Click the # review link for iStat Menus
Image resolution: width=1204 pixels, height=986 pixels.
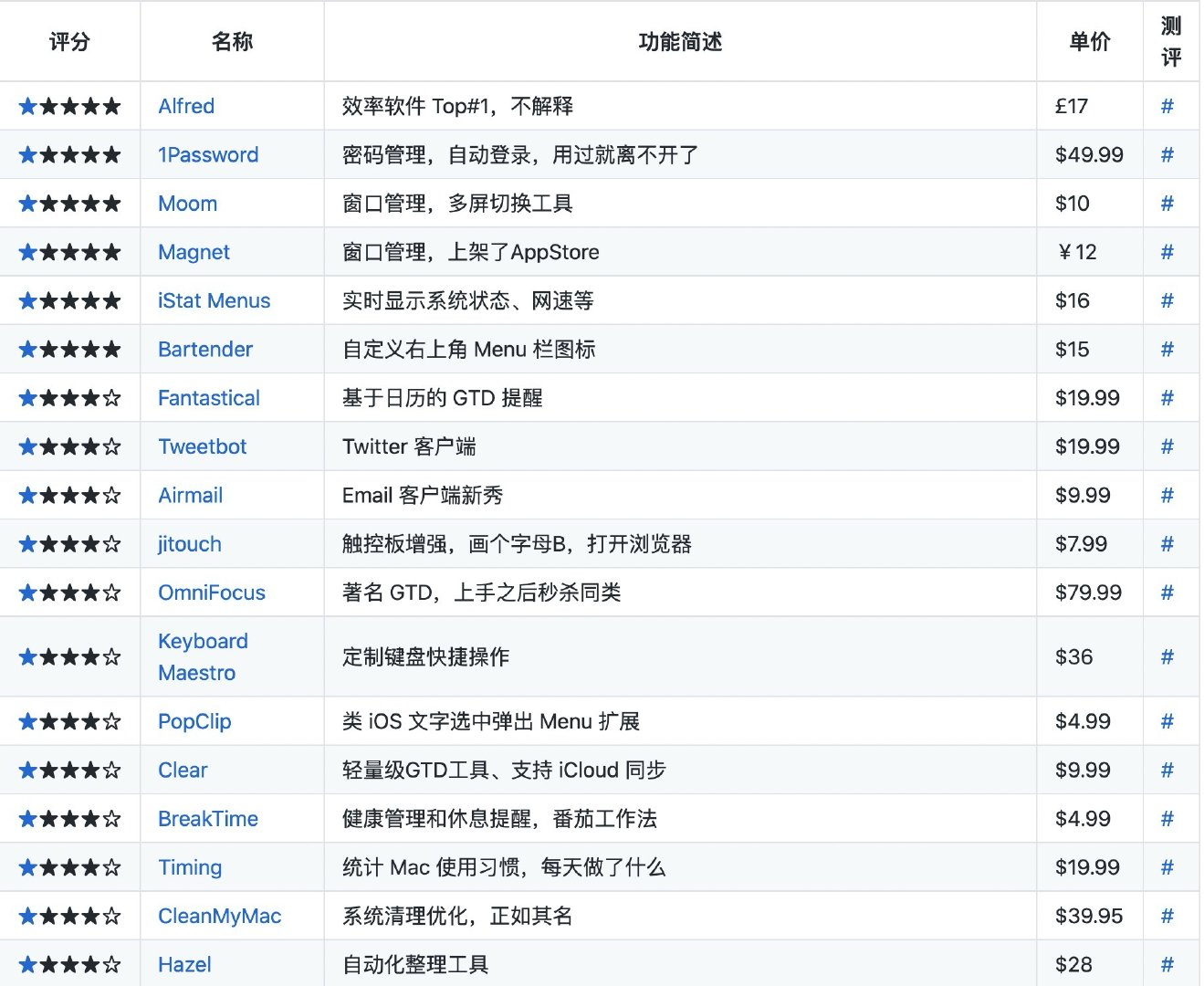point(1167,300)
